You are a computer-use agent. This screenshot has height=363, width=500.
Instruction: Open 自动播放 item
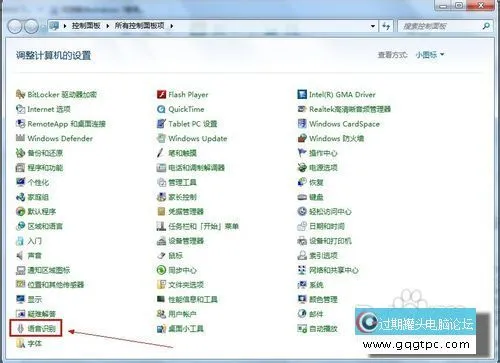[317, 329]
